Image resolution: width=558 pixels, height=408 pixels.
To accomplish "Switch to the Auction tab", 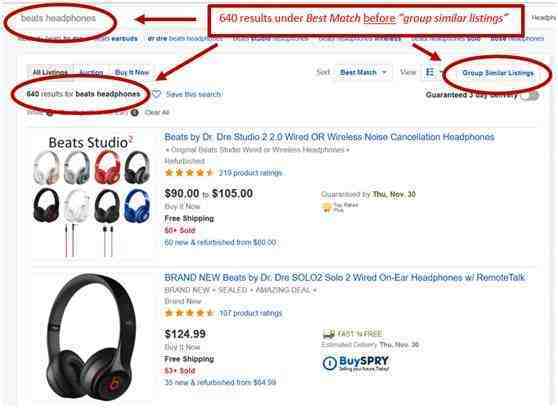I will coord(91,73).
